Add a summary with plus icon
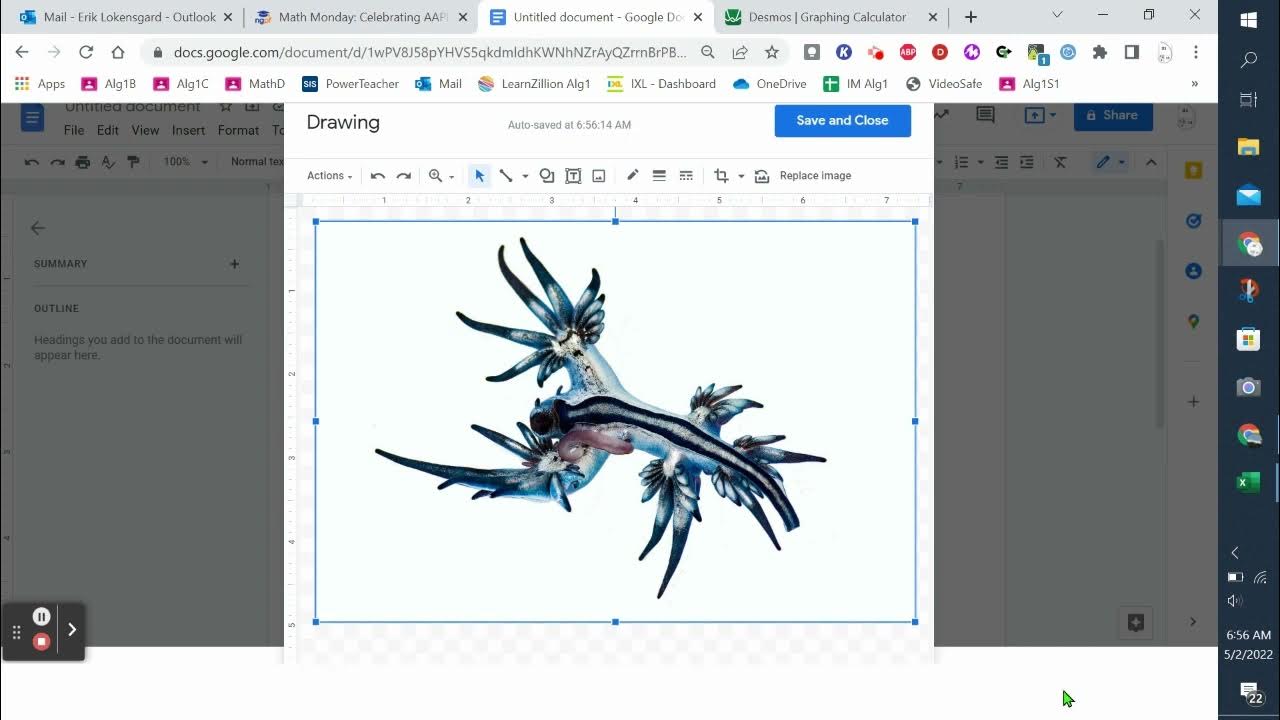The image size is (1280, 720). coord(234,264)
